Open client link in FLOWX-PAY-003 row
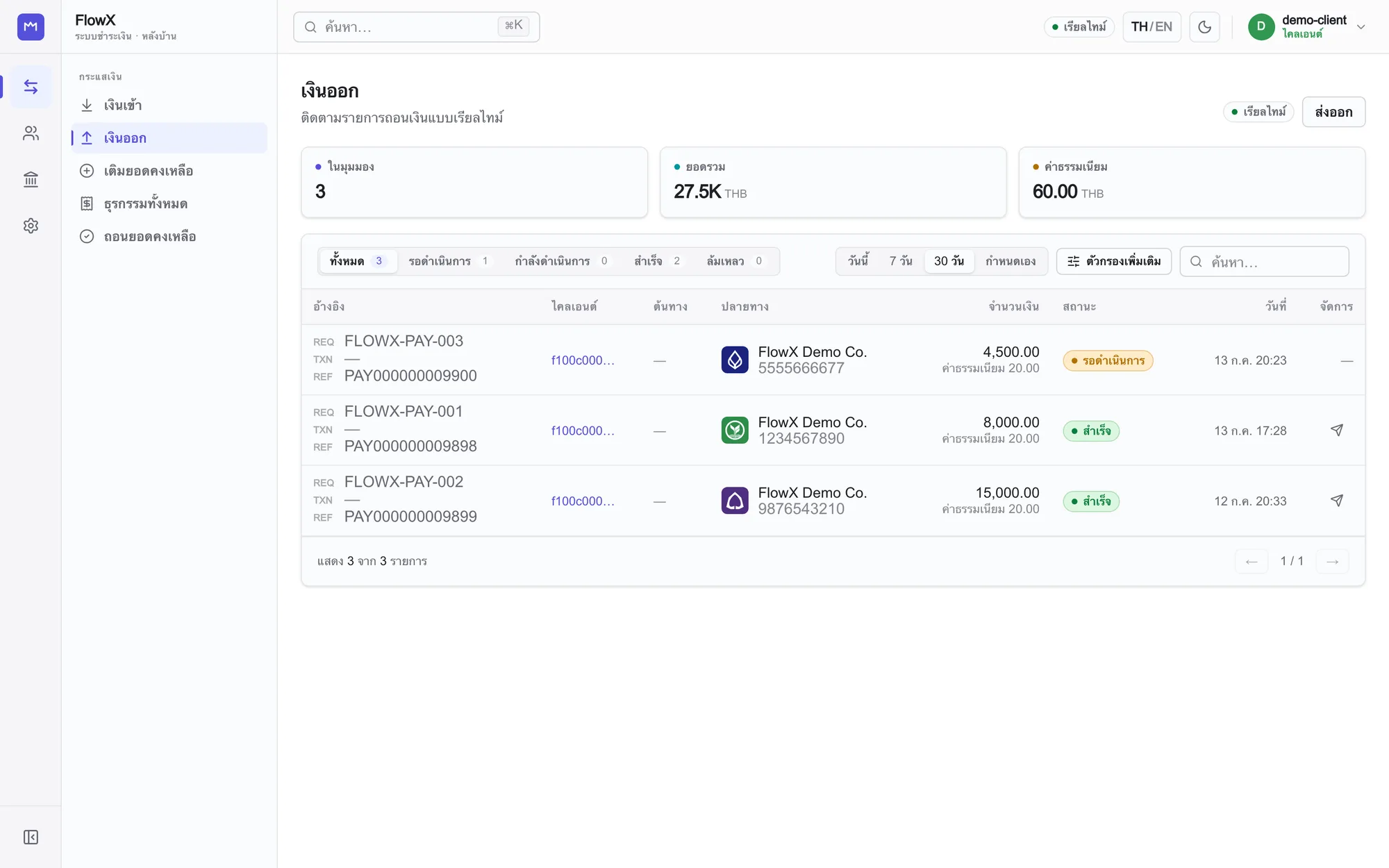1389x868 pixels. 583,360
